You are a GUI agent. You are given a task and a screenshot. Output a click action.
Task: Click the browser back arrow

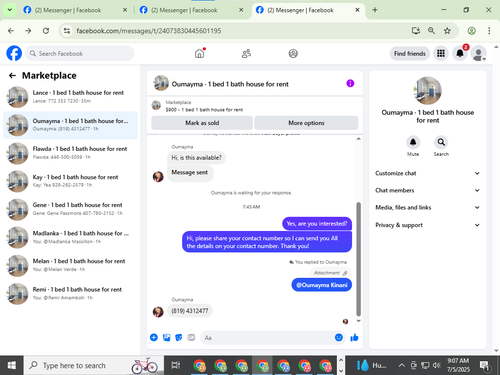coord(11,31)
